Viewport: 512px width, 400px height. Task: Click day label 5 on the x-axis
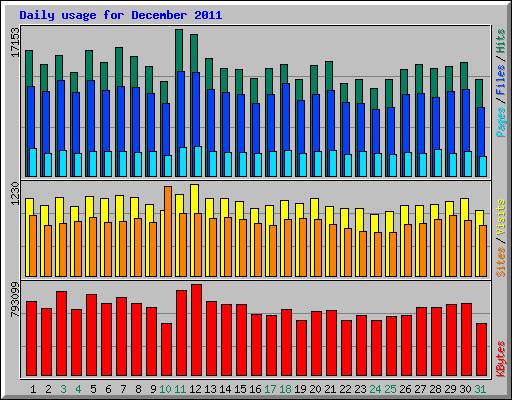(93, 389)
